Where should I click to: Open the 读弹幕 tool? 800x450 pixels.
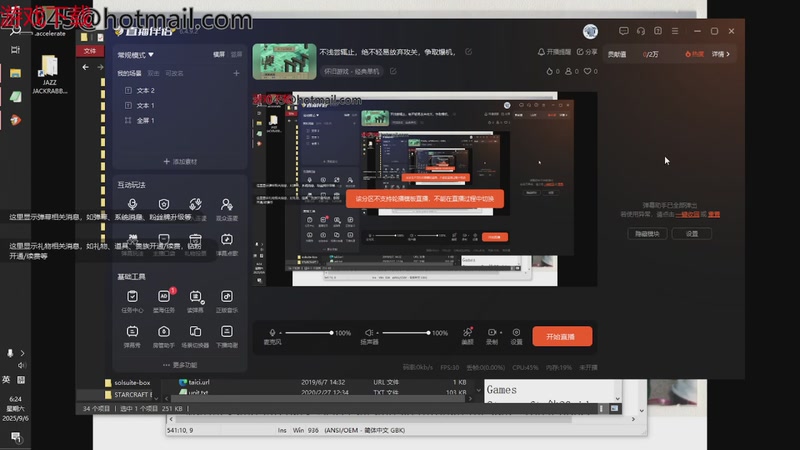click(195, 301)
